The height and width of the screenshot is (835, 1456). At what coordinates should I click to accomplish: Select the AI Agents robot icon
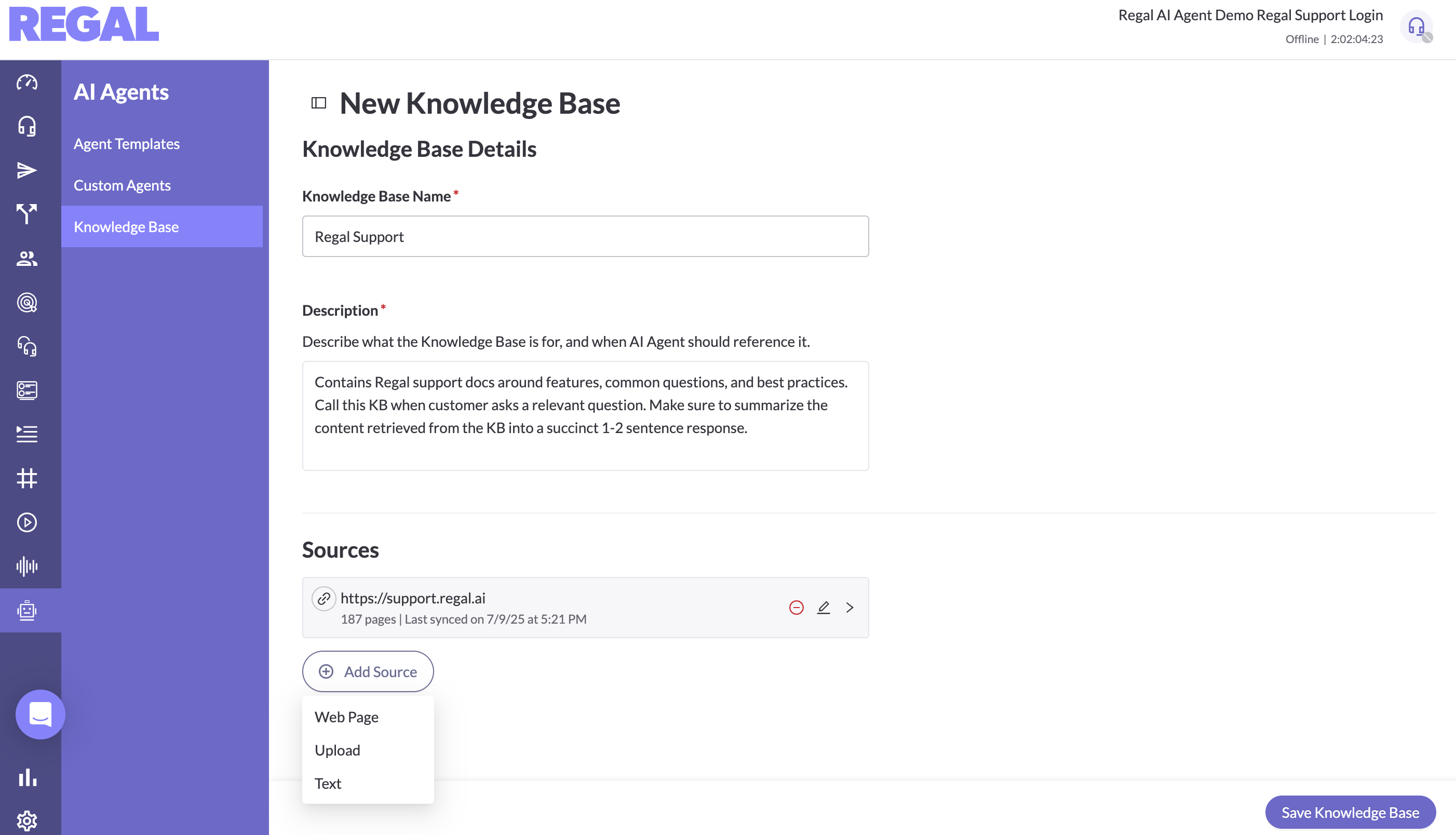coord(27,611)
